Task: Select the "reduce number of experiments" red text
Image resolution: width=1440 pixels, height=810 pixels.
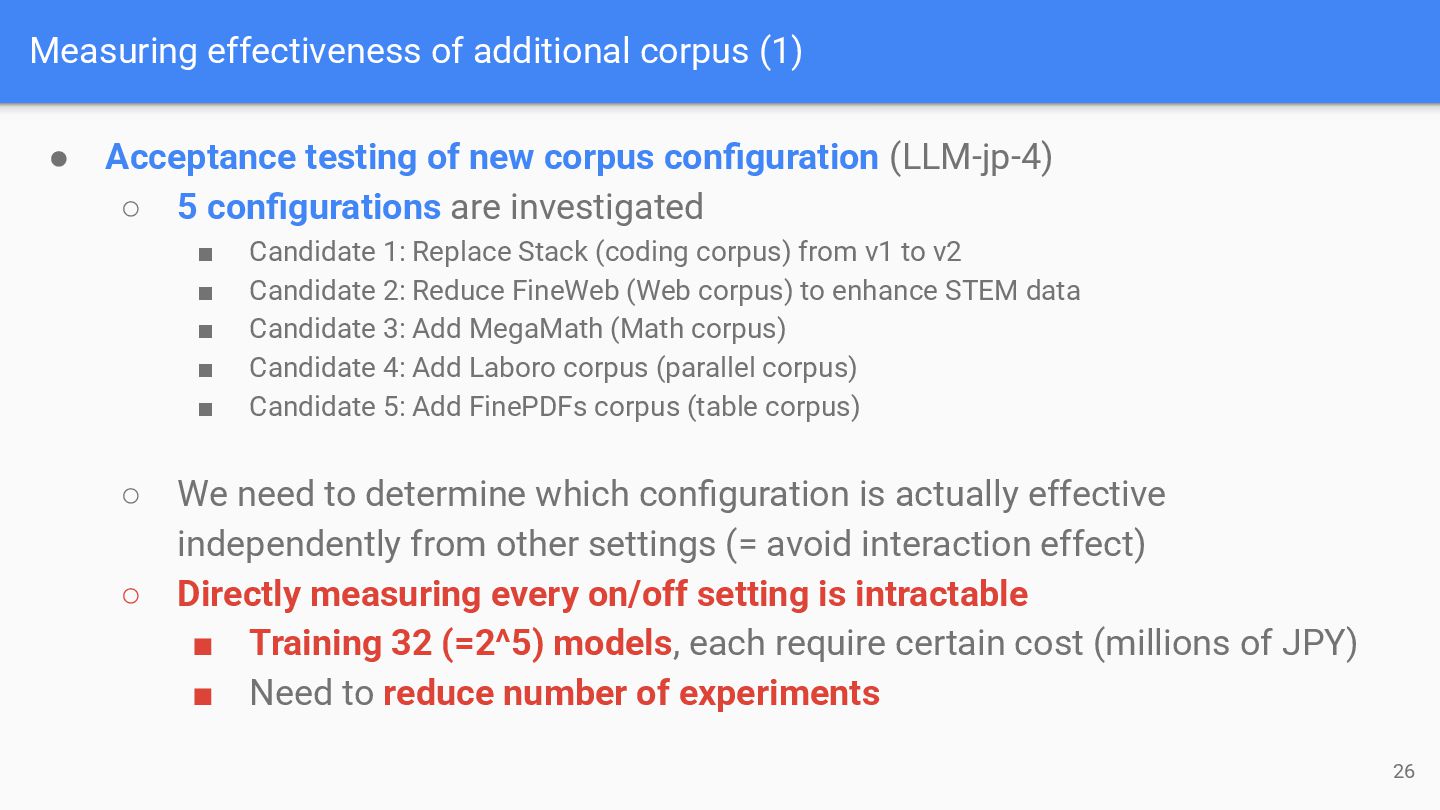Action: click(x=631, y=693)
